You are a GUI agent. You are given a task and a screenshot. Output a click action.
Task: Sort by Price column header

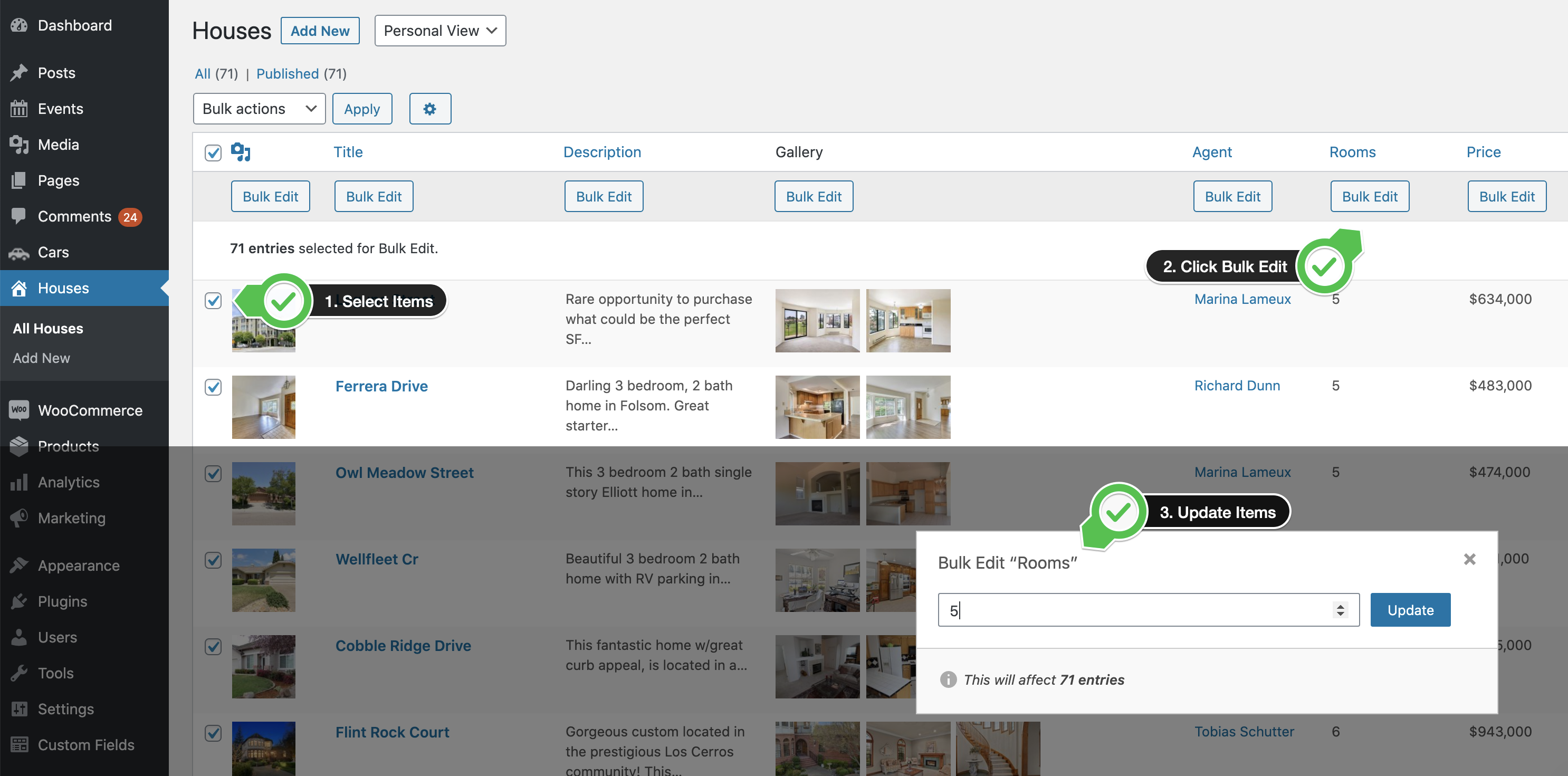pos(1484,152)
